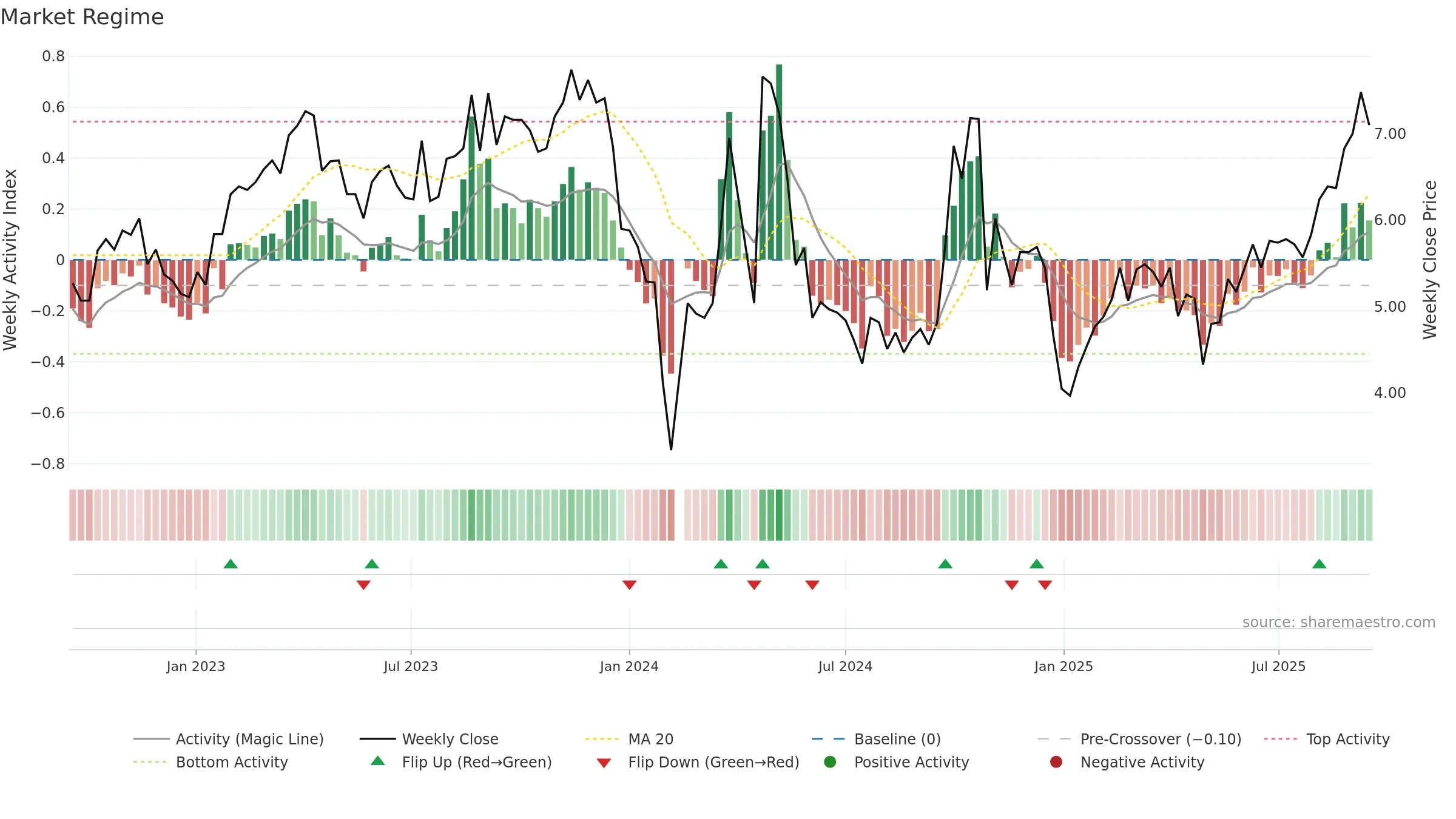Click the Jul 2023 x-axis label

pos(411,666)
